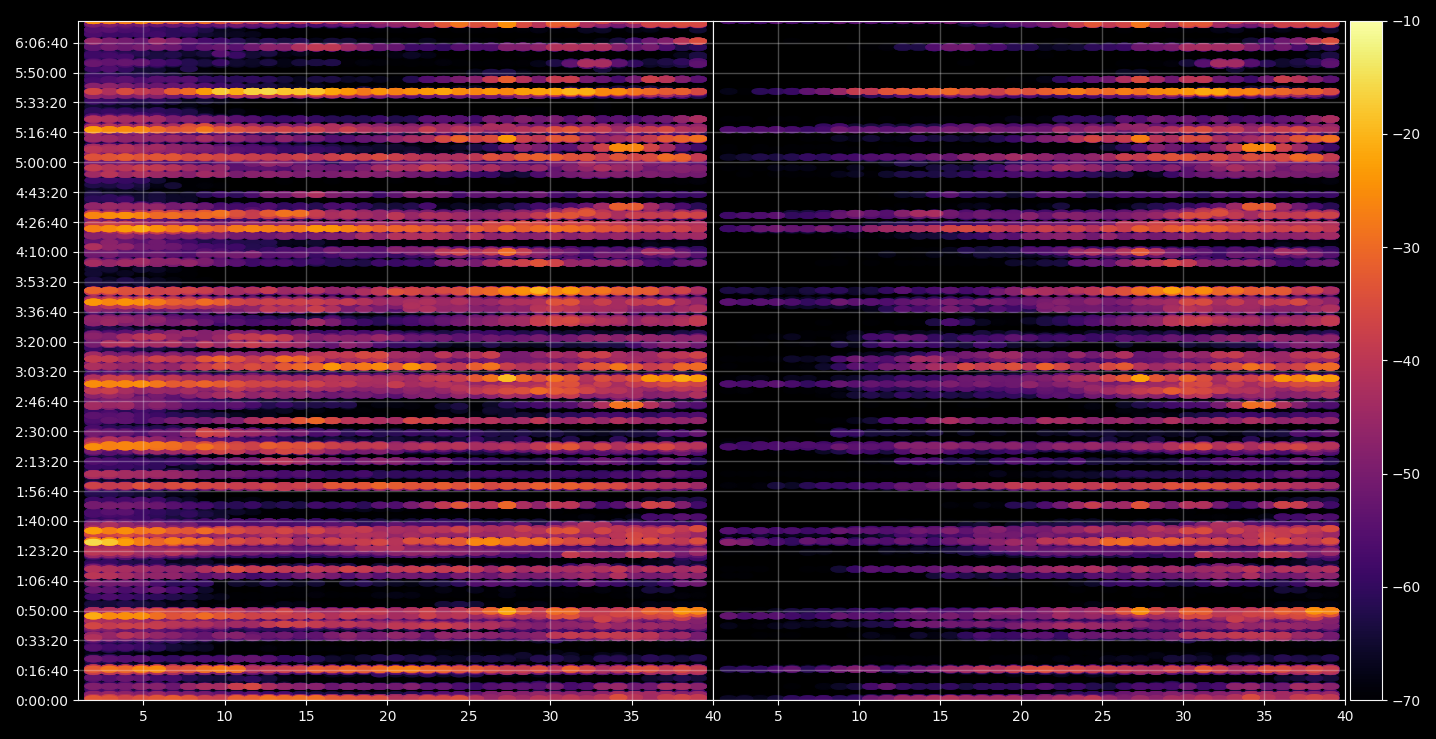Click the 1:56:40 time axis label

[42, 491]
